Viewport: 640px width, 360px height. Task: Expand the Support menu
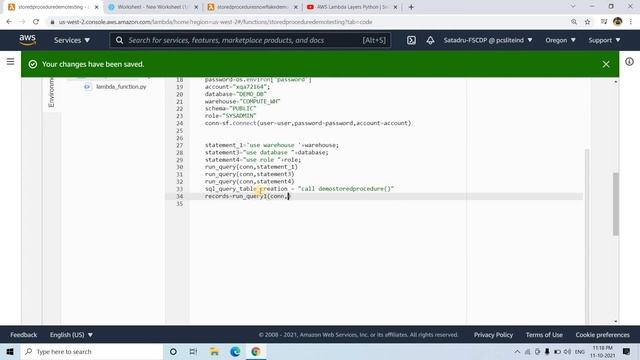click(x=604, y=40)
